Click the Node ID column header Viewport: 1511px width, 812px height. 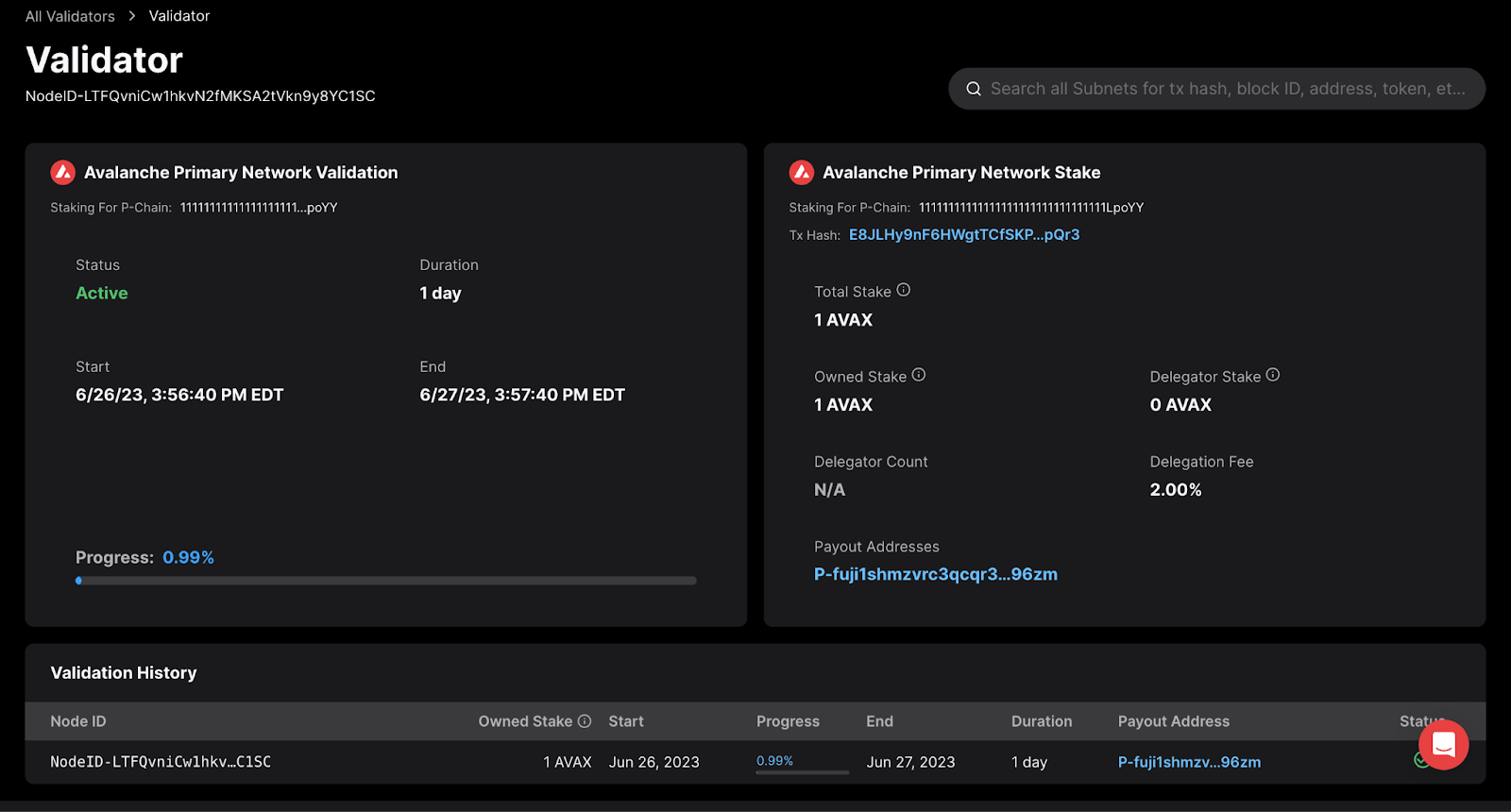78,721
